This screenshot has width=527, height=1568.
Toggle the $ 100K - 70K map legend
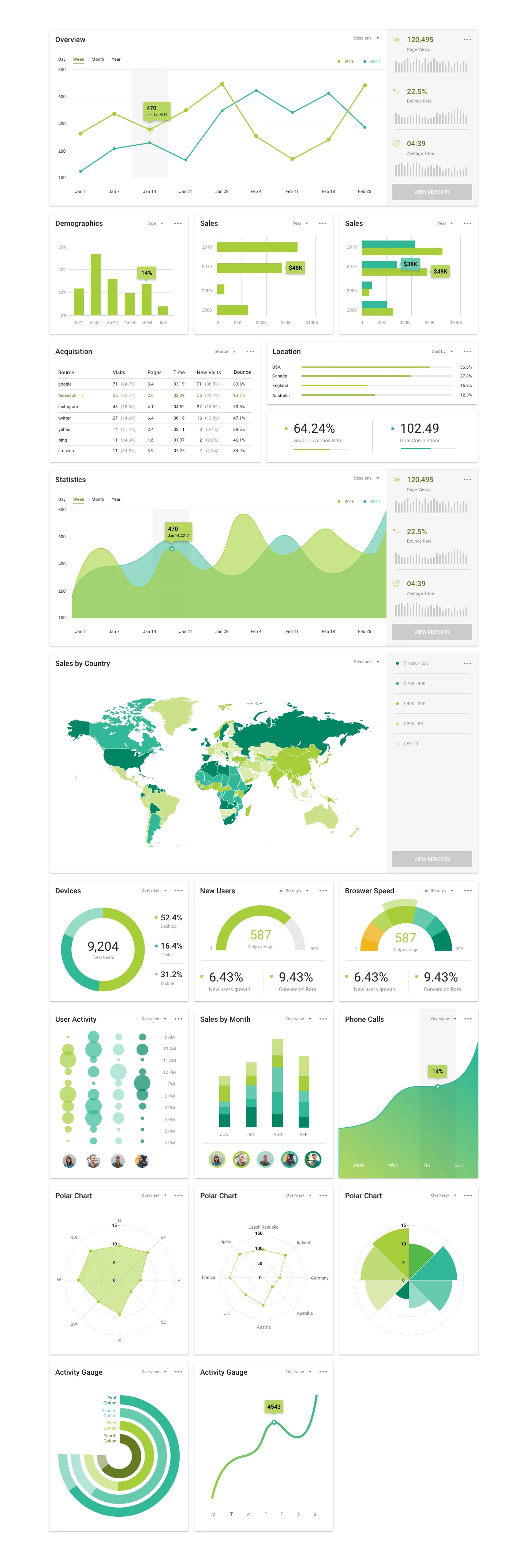412,663
